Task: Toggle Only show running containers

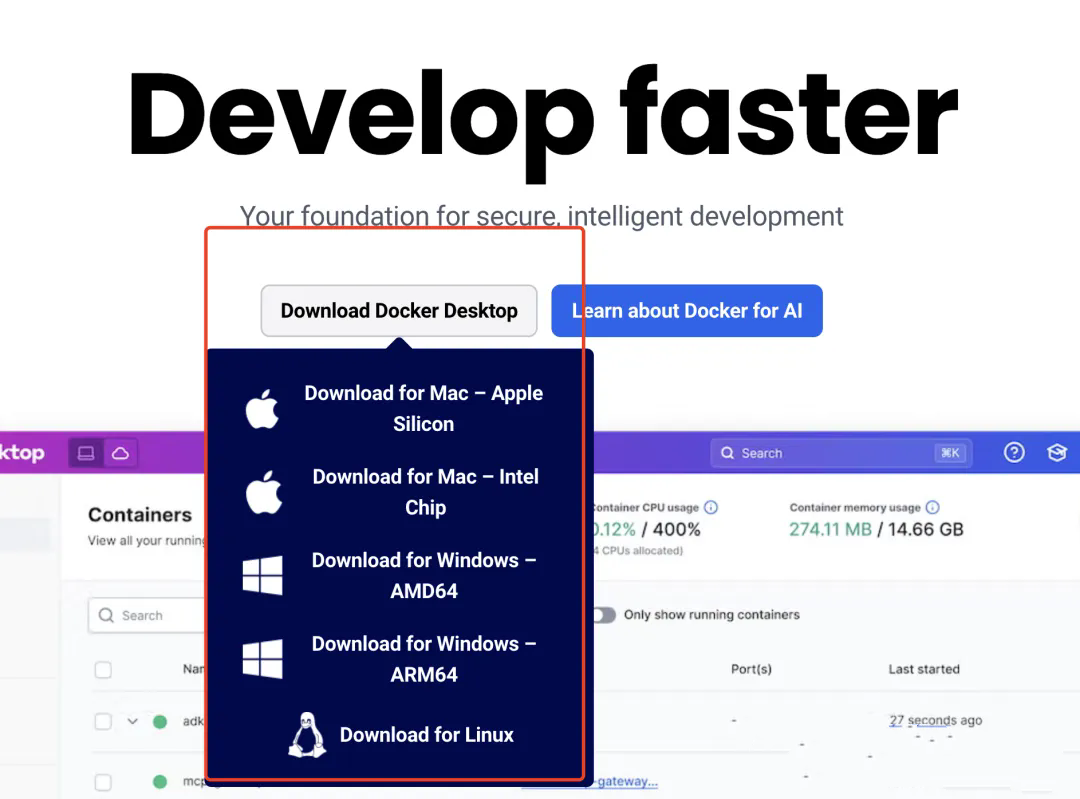Action: [604, 615]
